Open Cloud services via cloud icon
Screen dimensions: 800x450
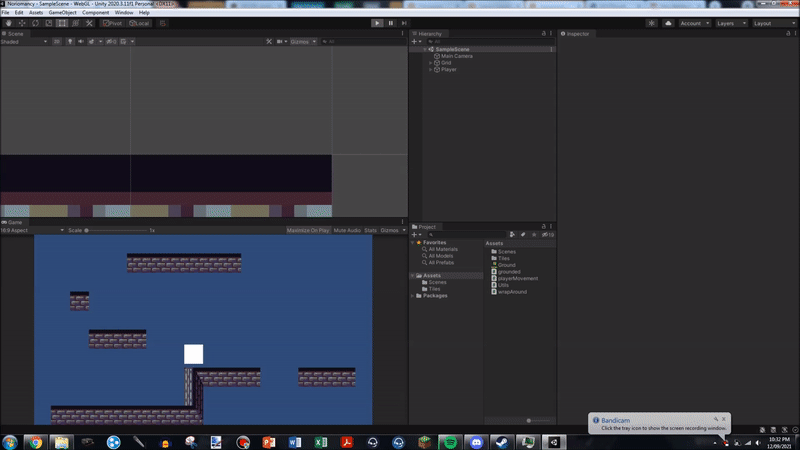[667, 22]
